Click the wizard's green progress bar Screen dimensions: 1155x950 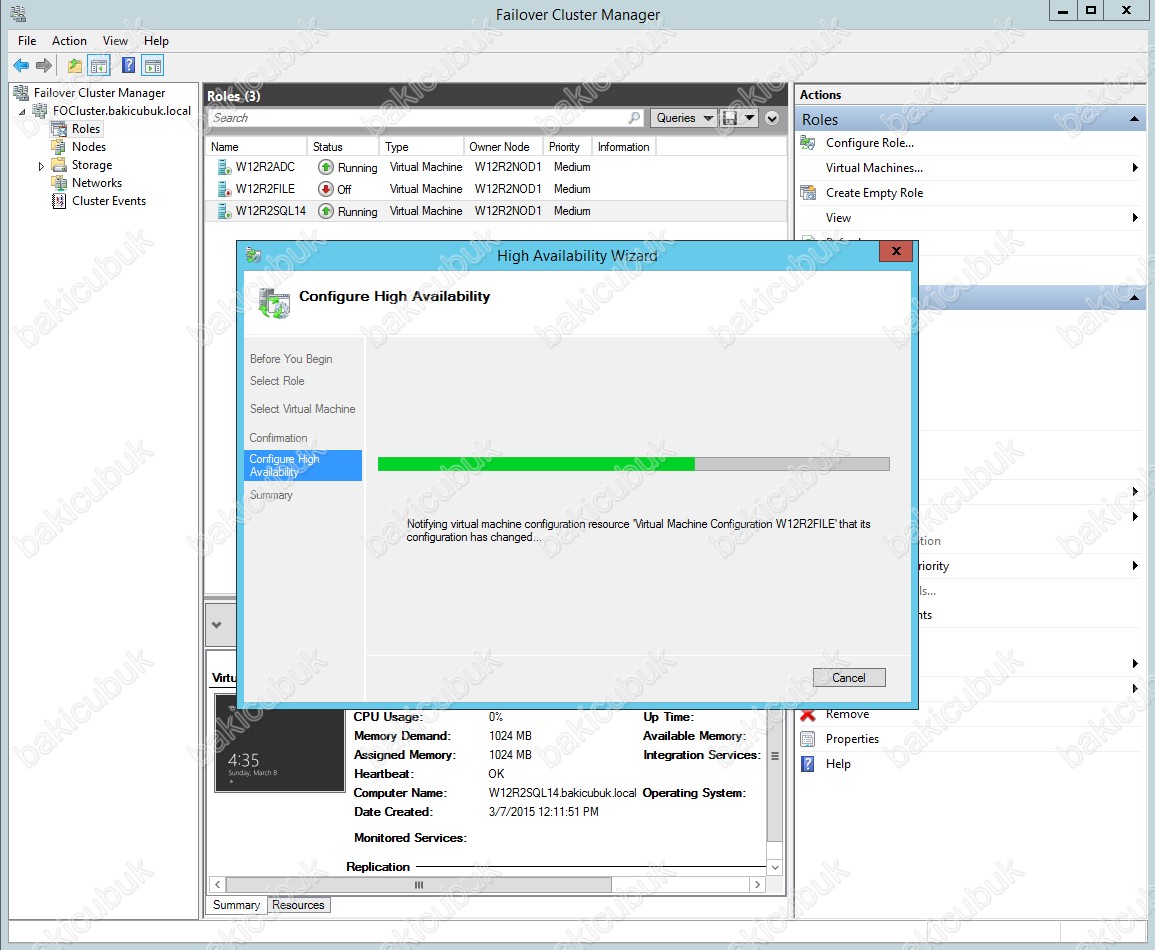(633, 464)
